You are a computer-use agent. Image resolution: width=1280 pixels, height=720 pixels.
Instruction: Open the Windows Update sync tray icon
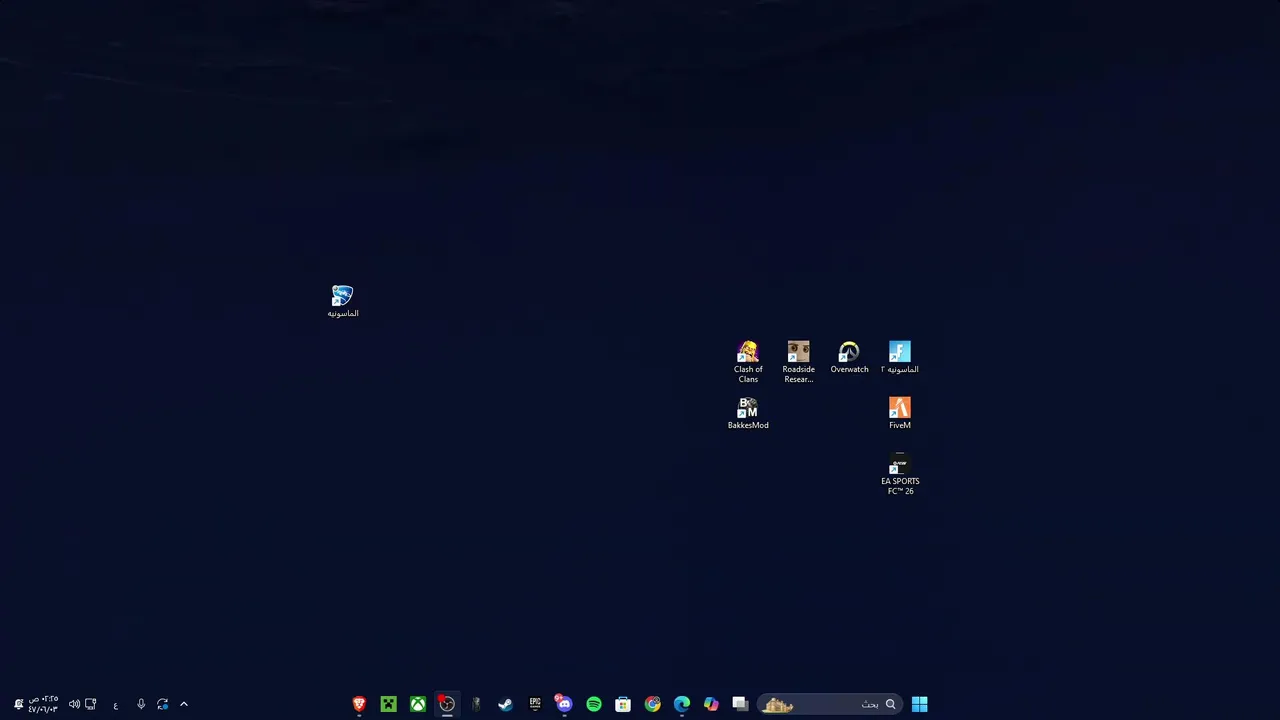(163, 704)
